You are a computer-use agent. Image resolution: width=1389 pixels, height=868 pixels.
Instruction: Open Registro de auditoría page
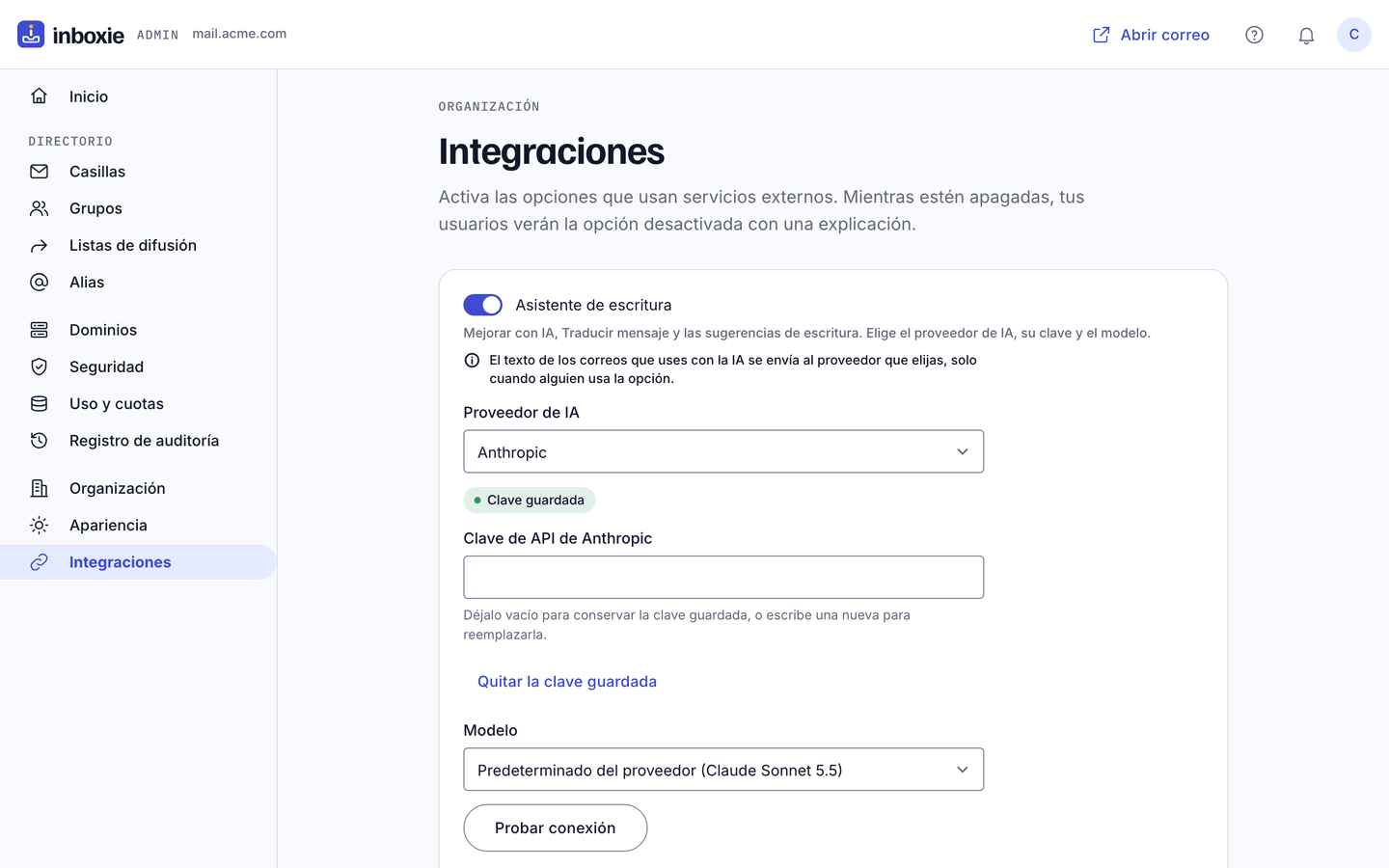(x=139, y=441)
